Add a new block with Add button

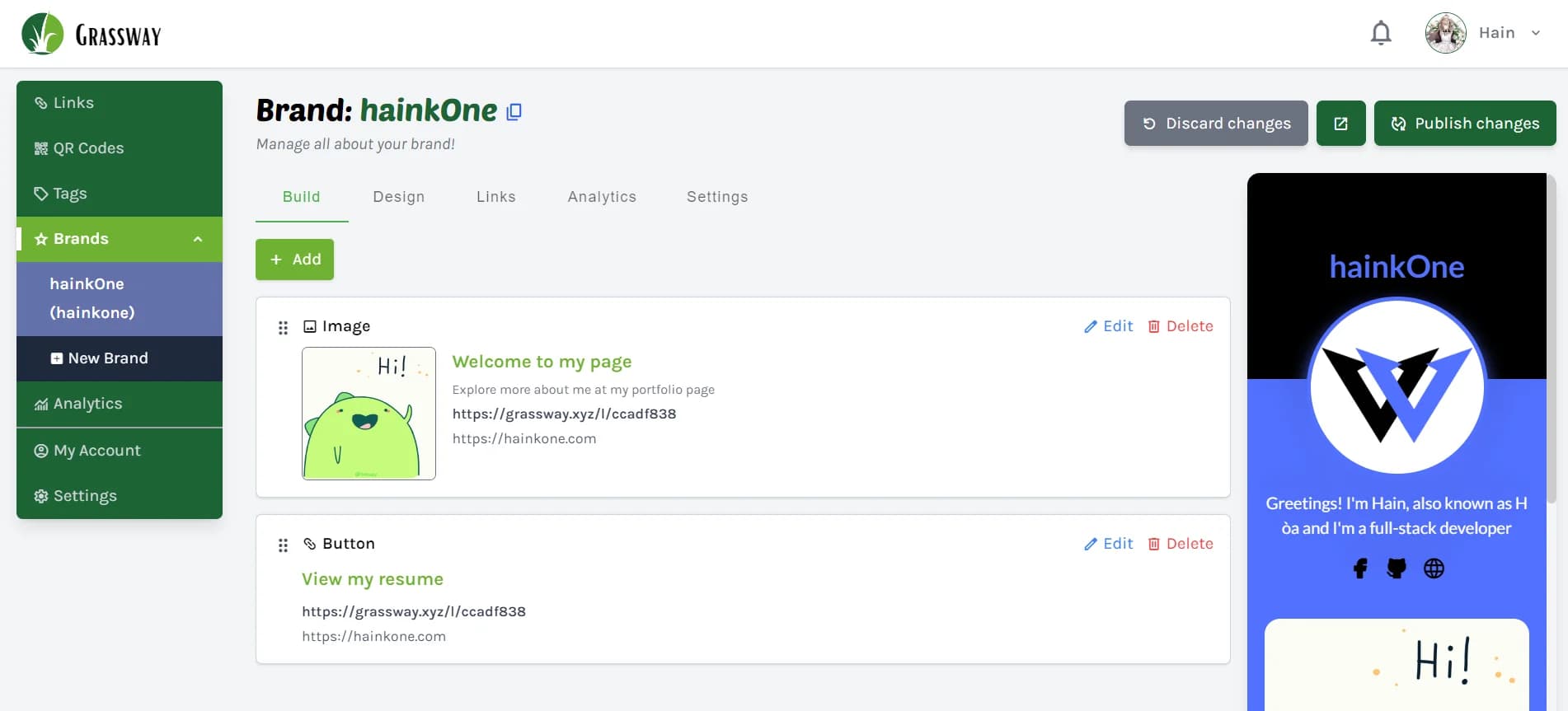pyautogui.click(x=294, y=260)
